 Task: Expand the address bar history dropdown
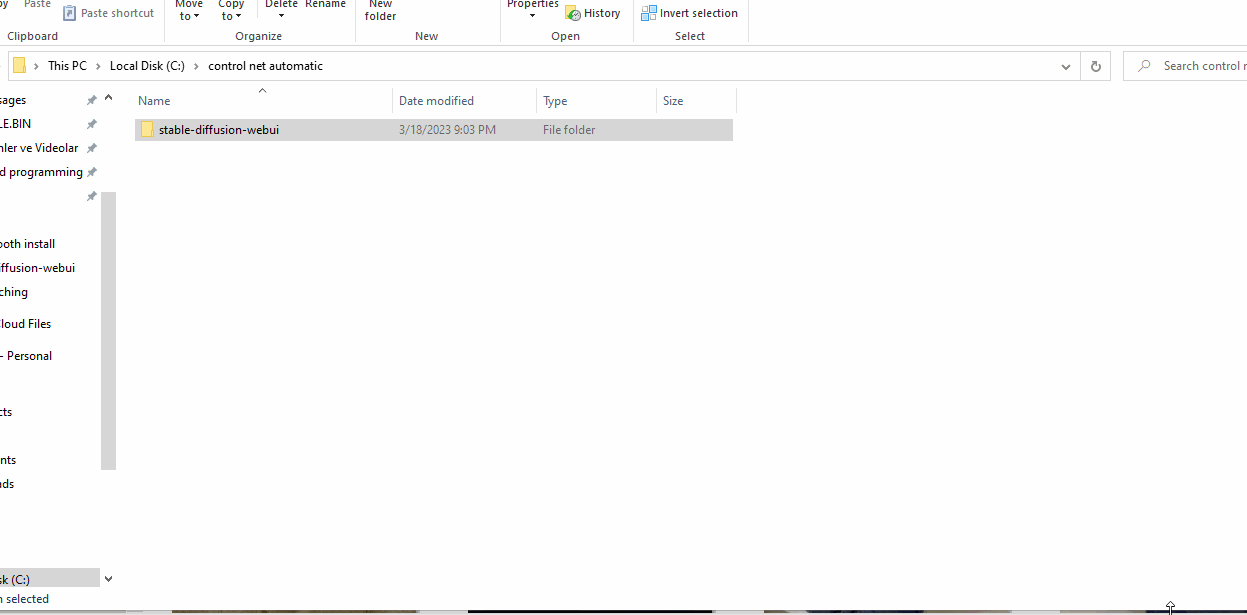[1065, 65]
